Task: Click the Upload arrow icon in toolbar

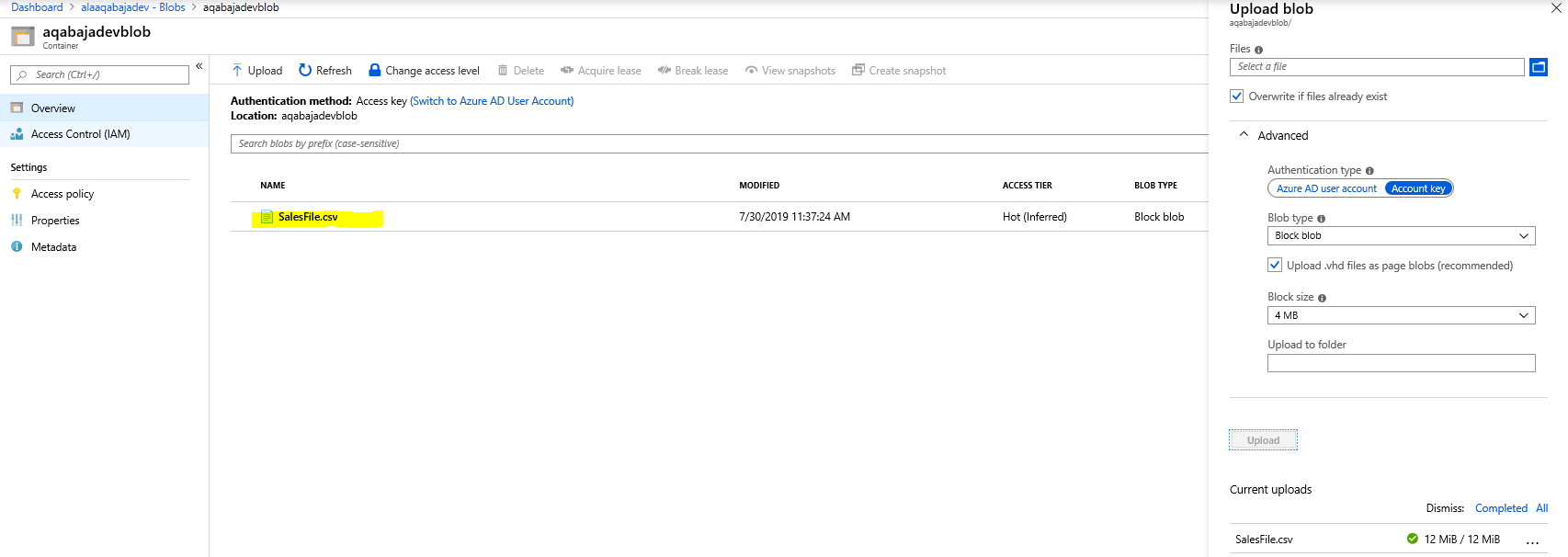Action: click(237, 71)
